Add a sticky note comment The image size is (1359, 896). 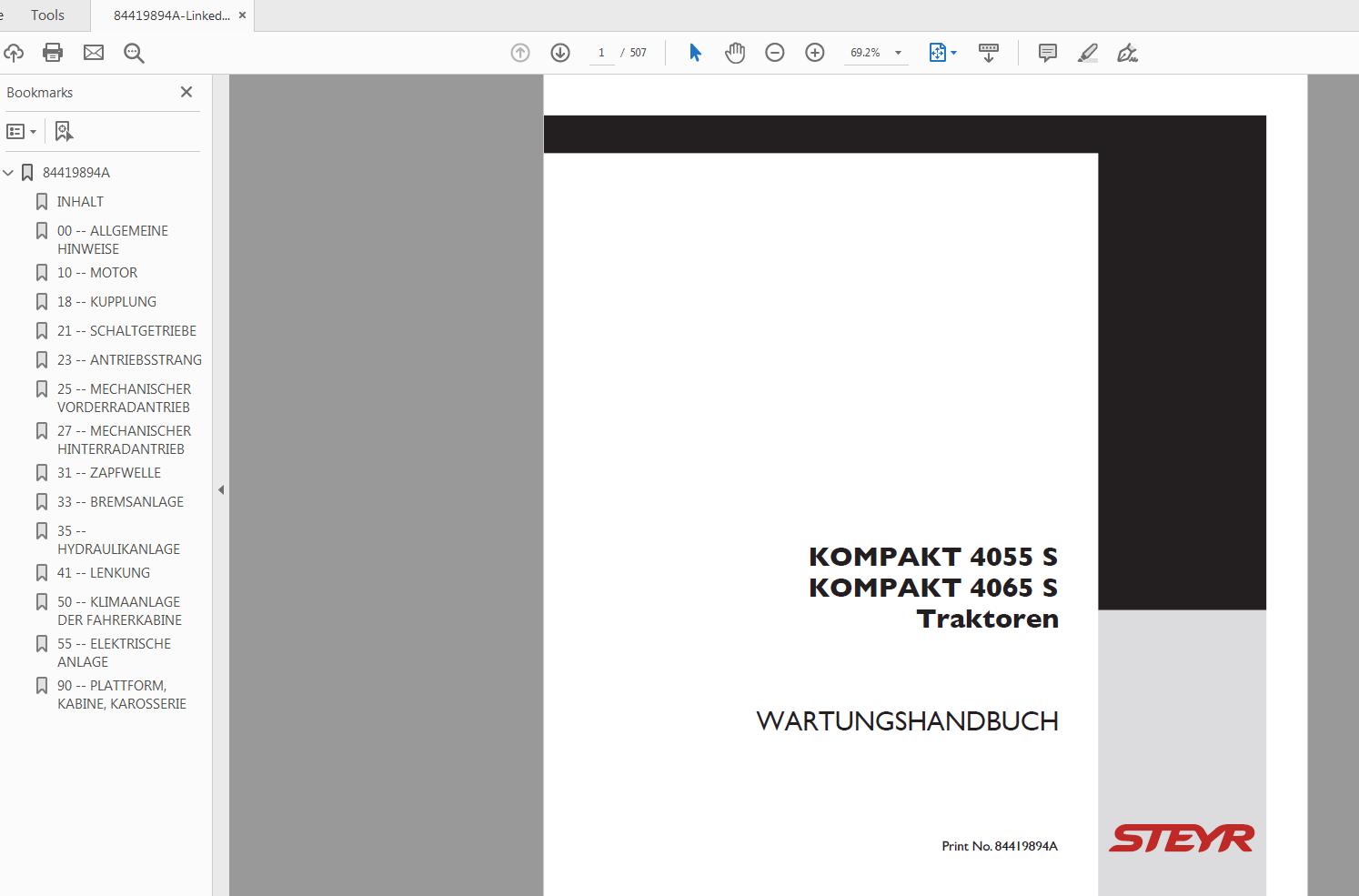pos(1047,53)
